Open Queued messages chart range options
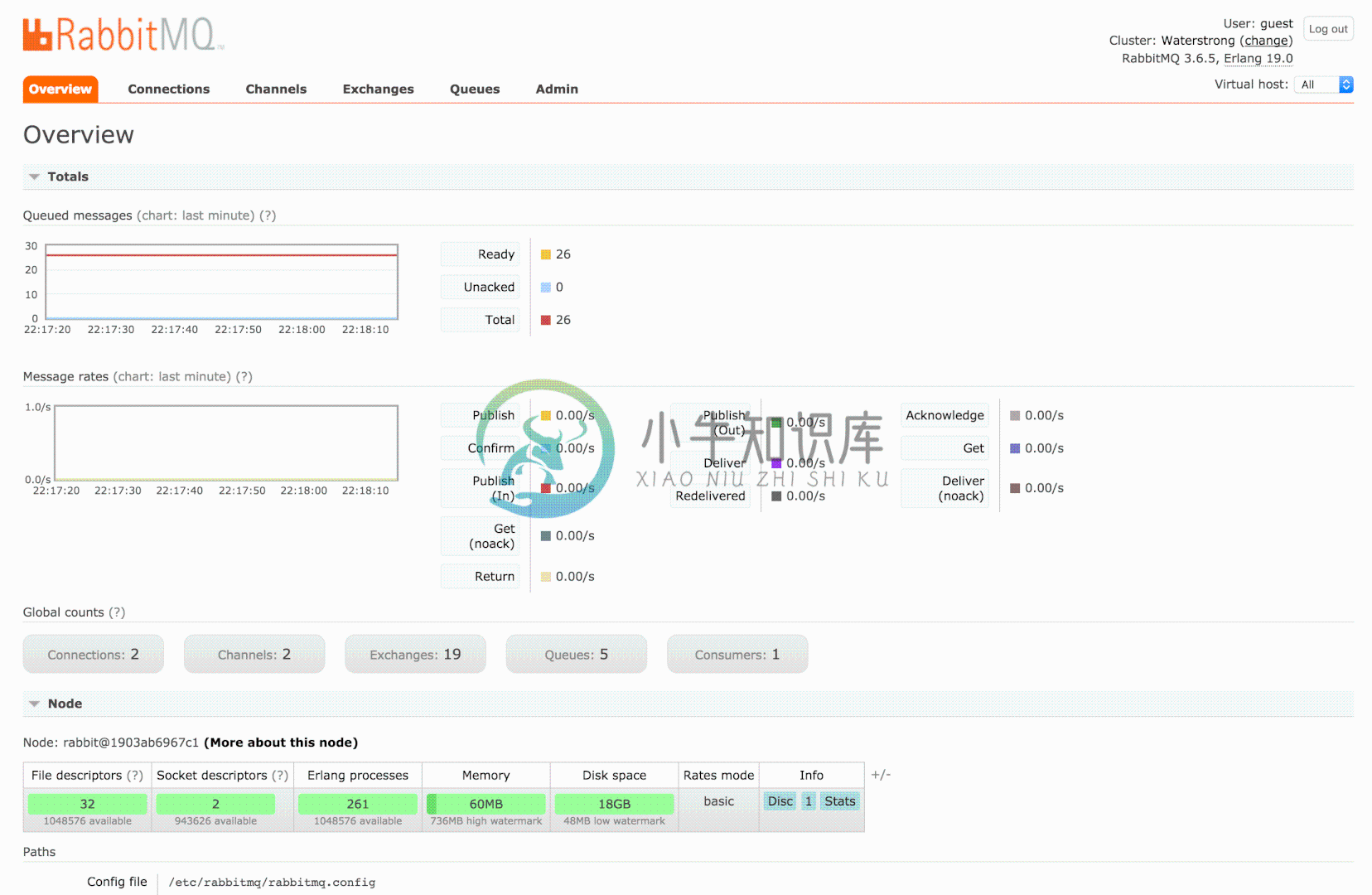Viewport: 1372px width, 895px height. pos(196,215)
